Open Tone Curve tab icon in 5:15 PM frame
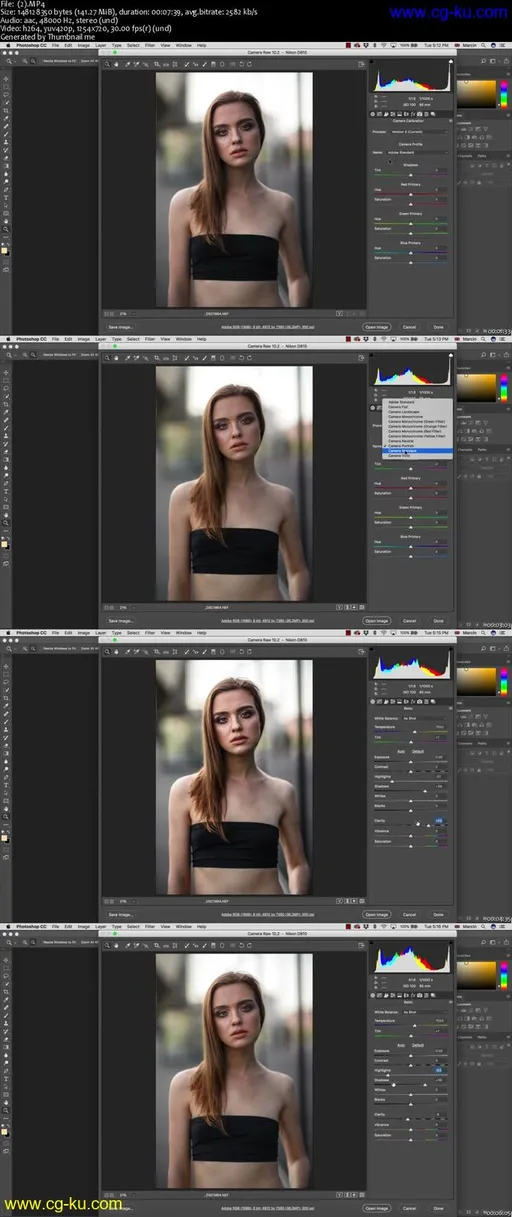512x1217 pixels. point(379,702)
